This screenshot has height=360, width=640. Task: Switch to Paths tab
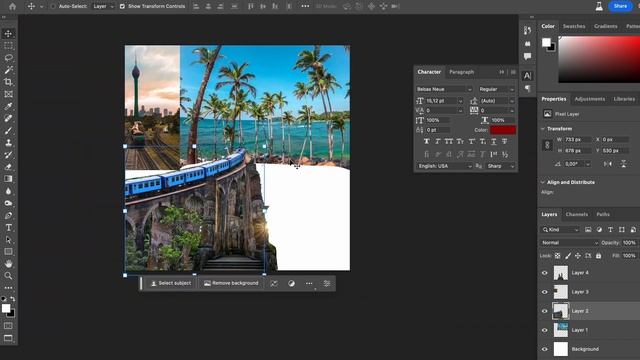pyautogui.click(x=603, y=214)
